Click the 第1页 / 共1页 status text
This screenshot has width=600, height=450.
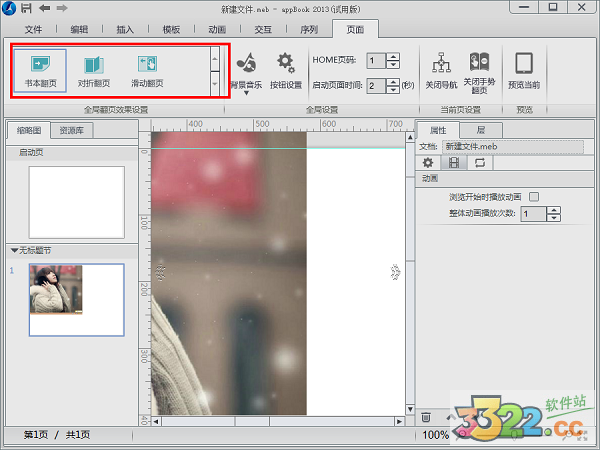57,435
